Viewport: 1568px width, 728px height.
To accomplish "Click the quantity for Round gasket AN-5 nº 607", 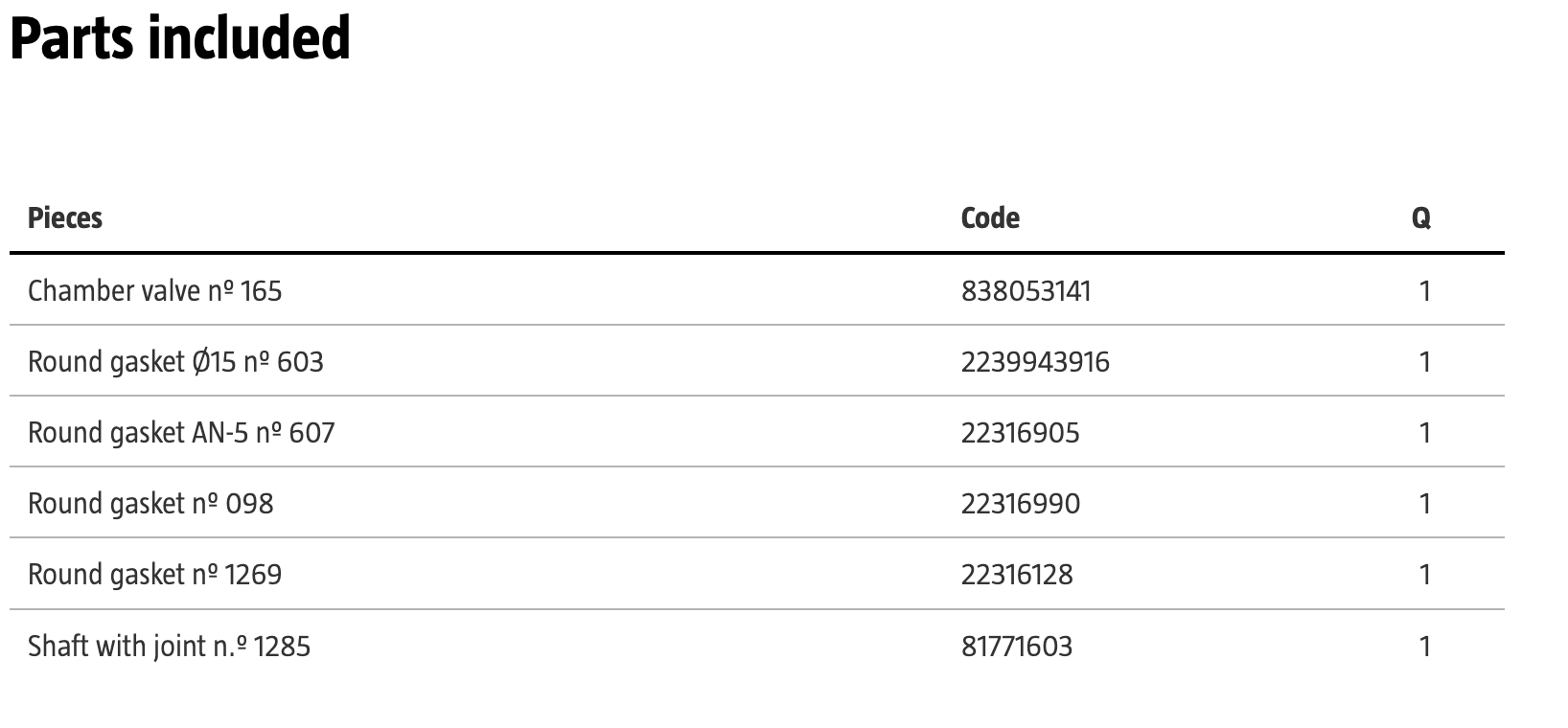I will 1425,432.
